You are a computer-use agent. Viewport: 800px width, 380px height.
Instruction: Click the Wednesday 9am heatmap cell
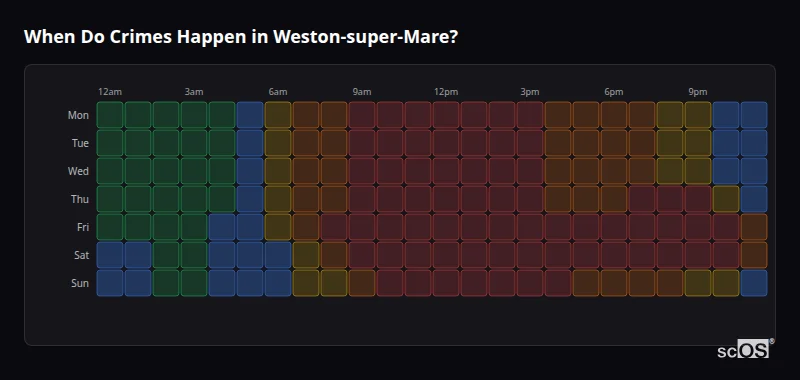point(362,171)
